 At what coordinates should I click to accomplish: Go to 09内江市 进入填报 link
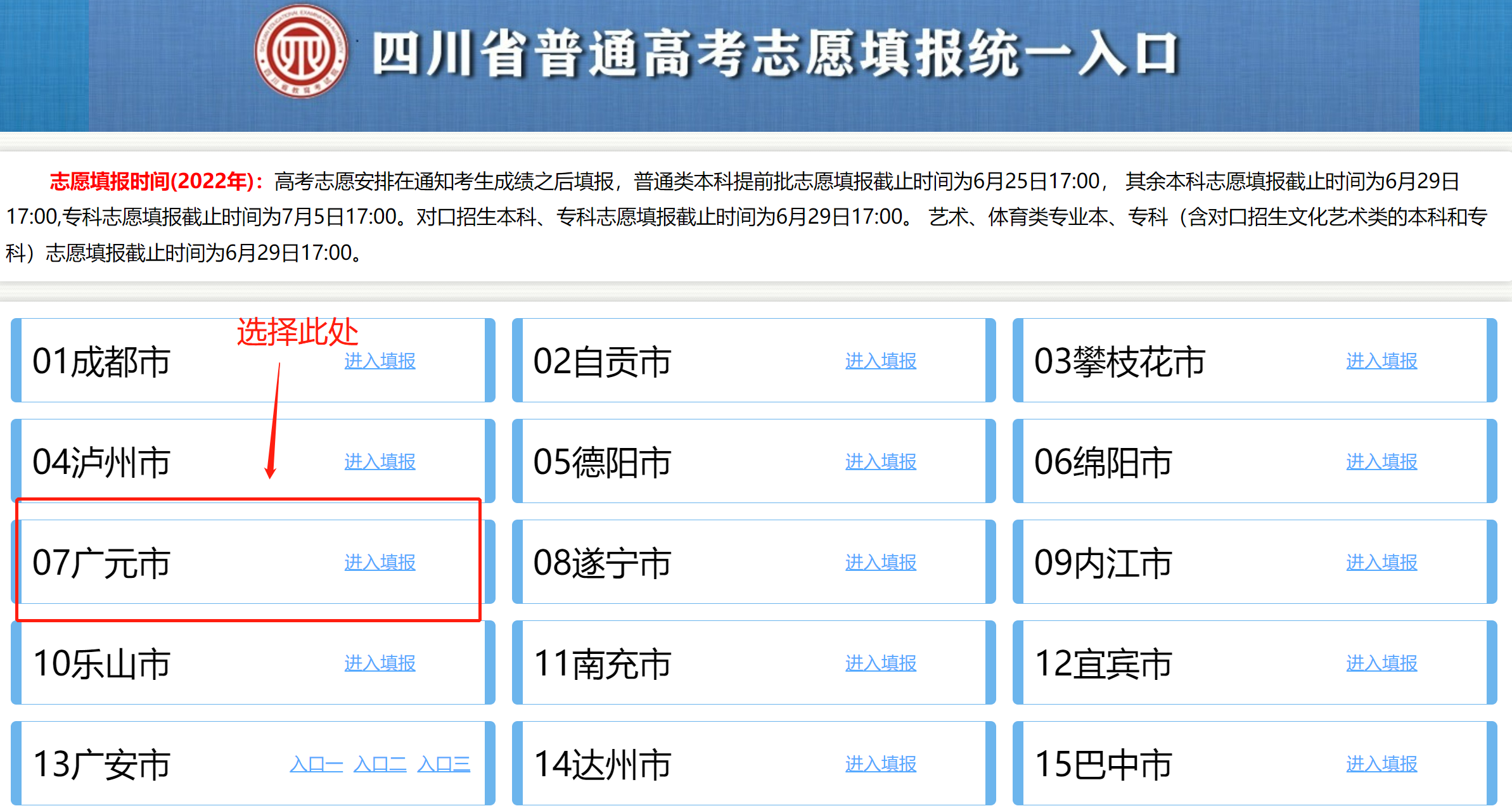[x=1381, y=562]
